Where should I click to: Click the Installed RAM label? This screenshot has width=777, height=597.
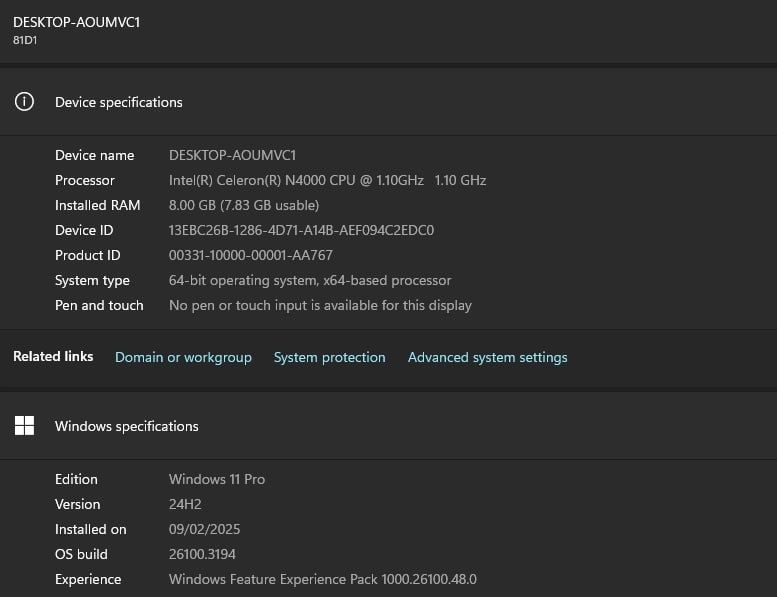pyautogui.click(x=98, y=205)
